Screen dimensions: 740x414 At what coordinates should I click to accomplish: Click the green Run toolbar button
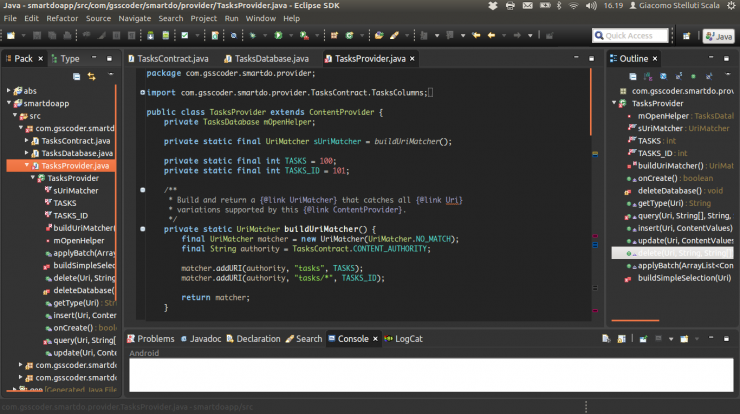tap(278, 35)
